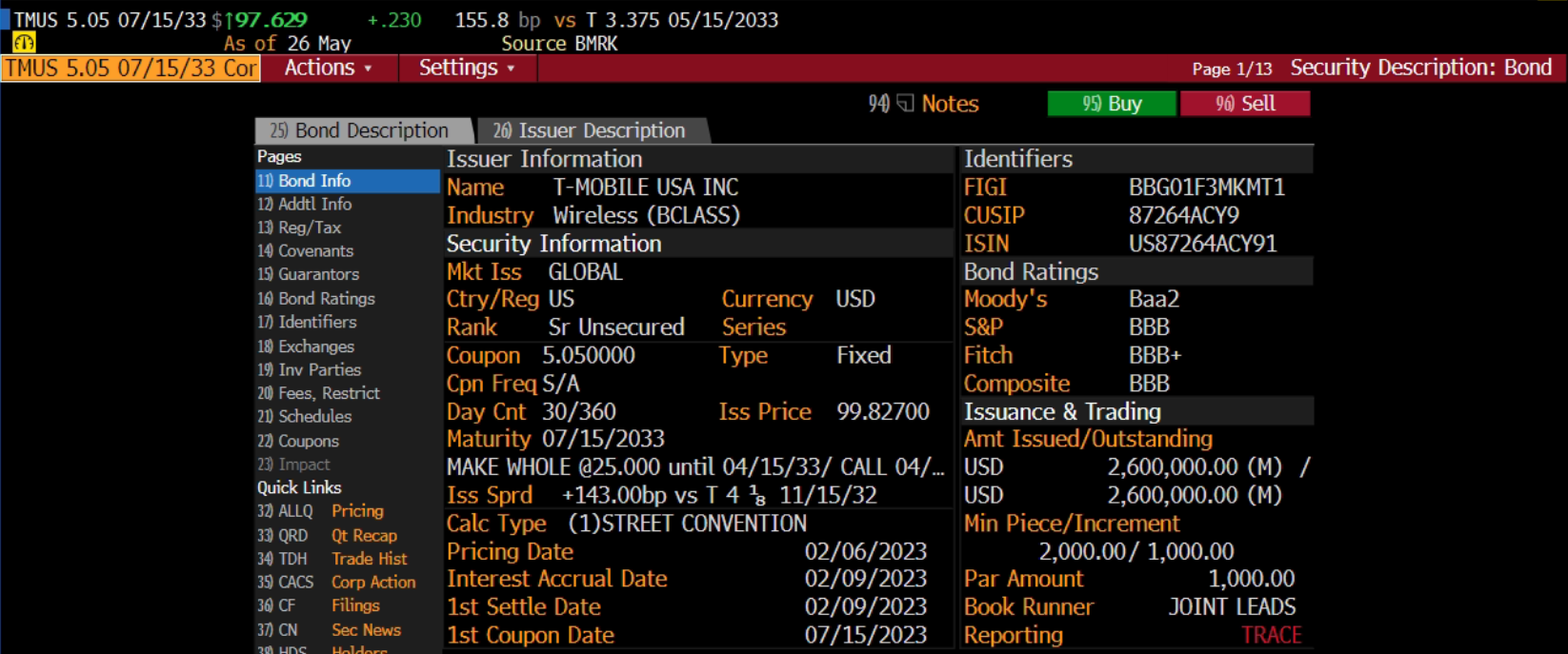Click the green Buy button
Viewport: 1568px width, 654px height.
(1112, 104)
